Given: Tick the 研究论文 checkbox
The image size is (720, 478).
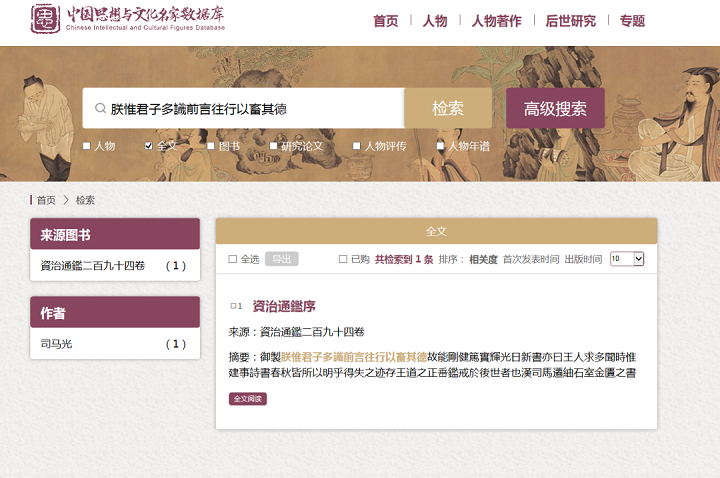Looking at the screenshot, I should tap(273, 146).
